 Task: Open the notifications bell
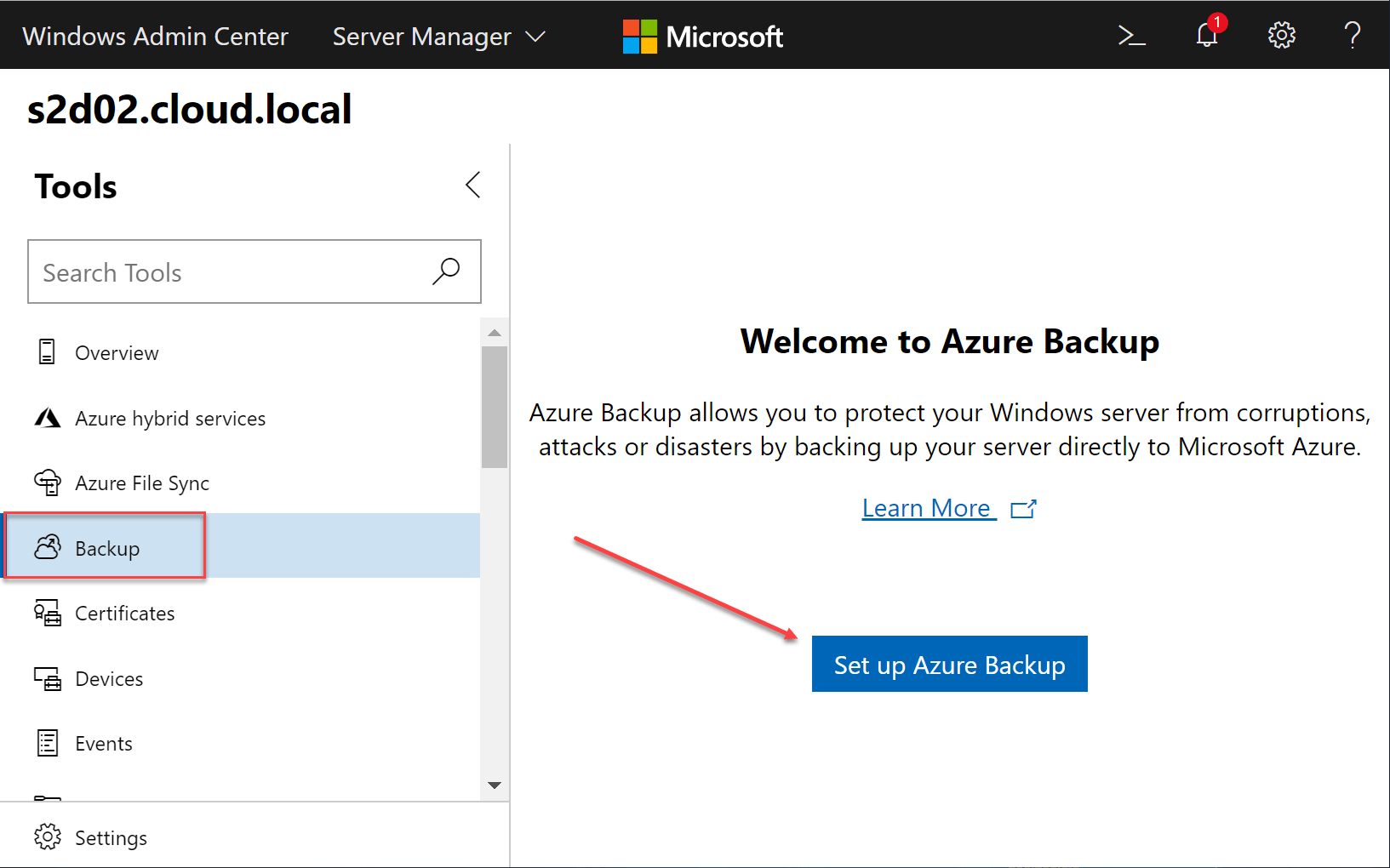1209,34
